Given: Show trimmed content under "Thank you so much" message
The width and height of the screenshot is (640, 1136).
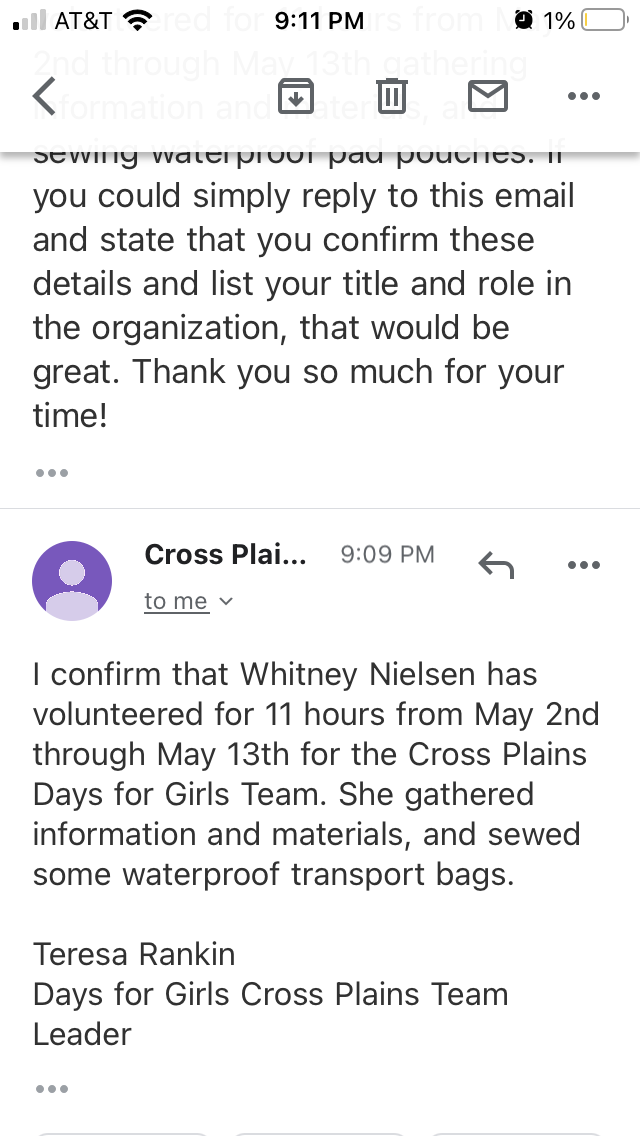Looking at the screenshot, I should click(51, 473).
